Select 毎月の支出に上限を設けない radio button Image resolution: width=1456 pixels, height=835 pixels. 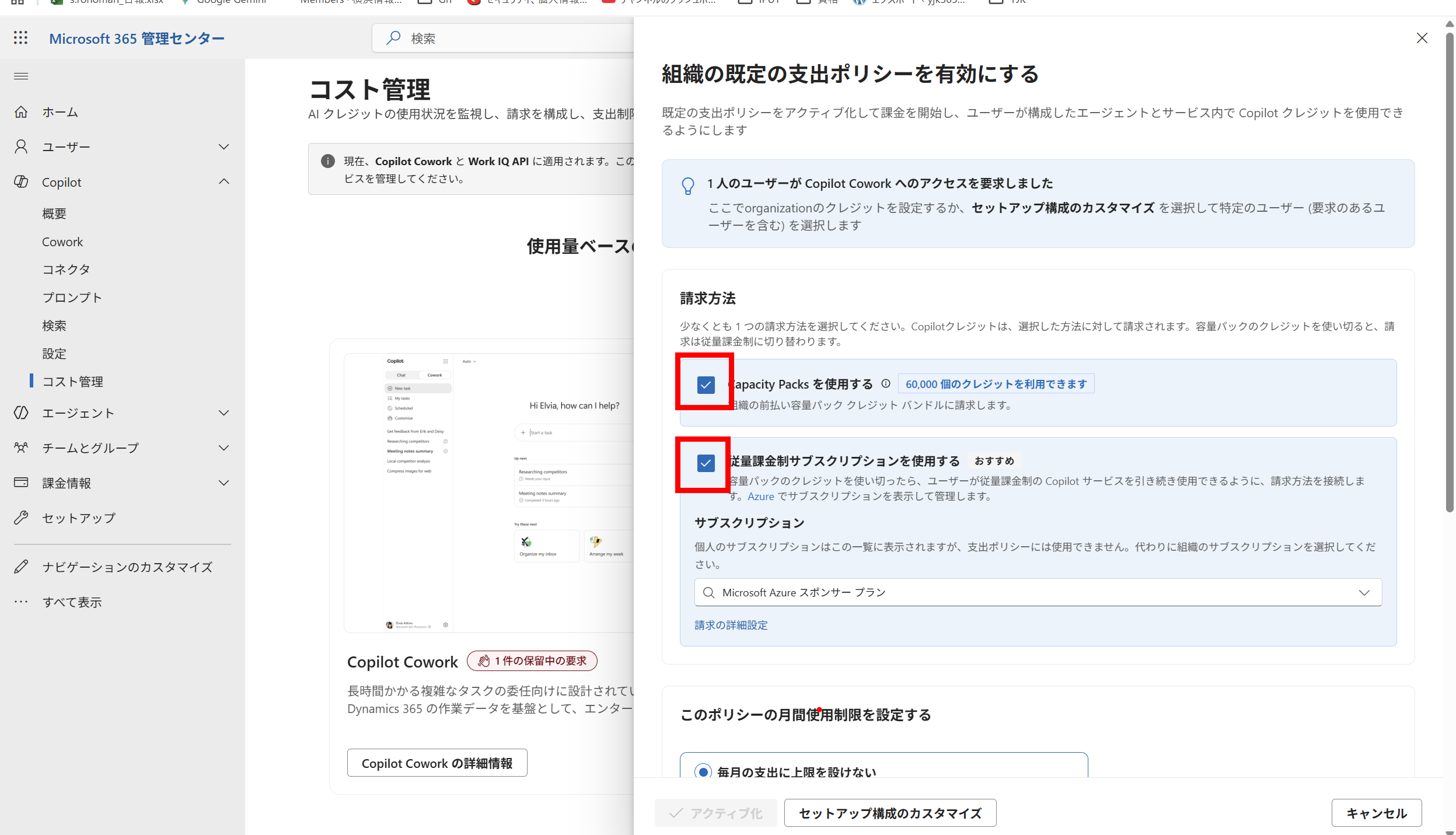[703, 772]
